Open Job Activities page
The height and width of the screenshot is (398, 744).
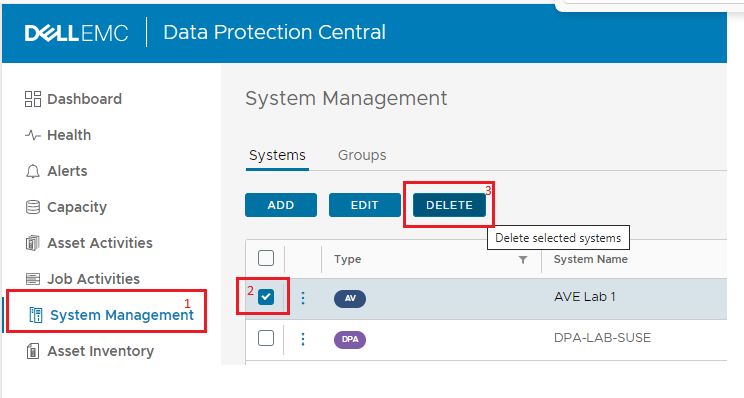(93, 279)
